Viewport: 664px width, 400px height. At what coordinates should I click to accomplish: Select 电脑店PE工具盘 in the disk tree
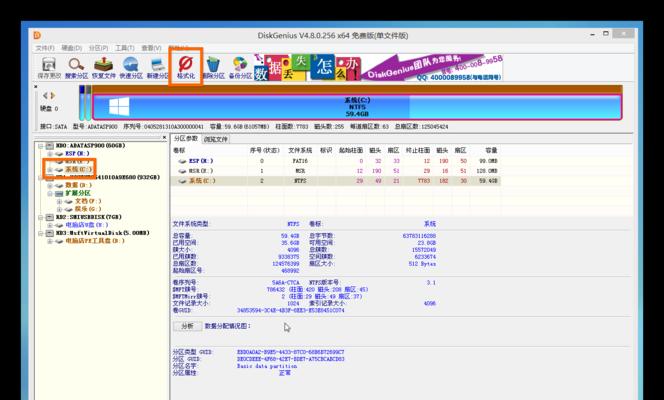pyautogui.click(x=95, y=241)
